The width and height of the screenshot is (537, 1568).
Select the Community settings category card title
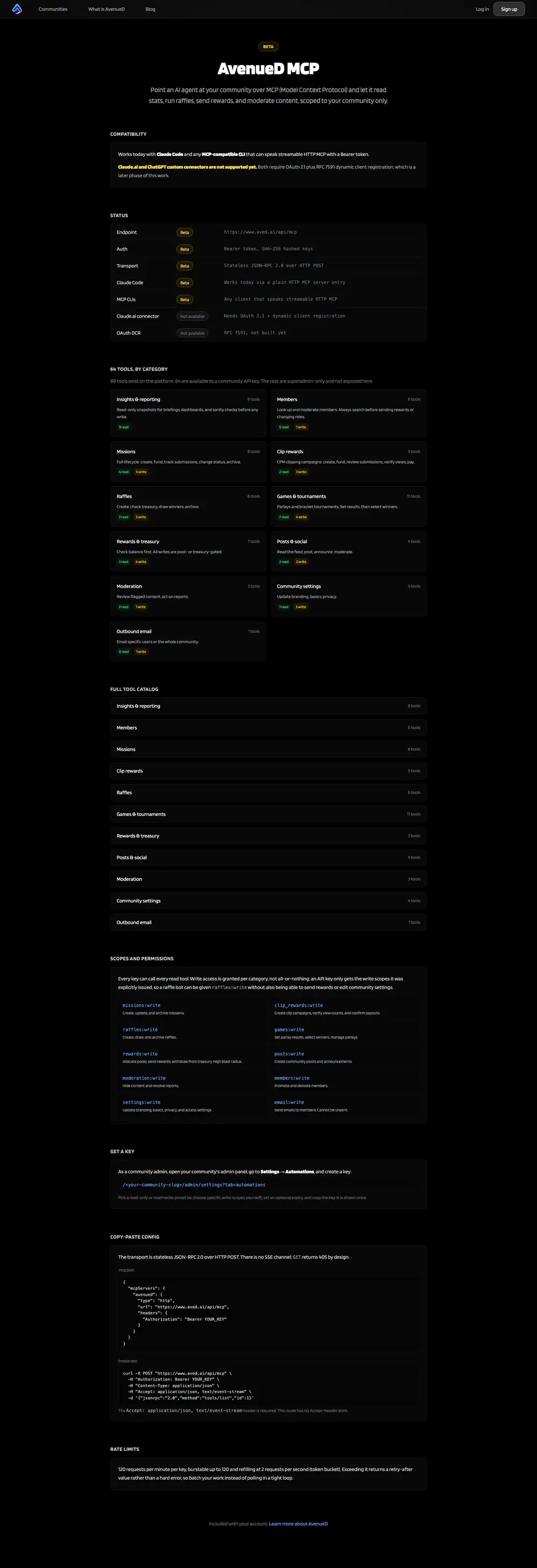coord(299,586)
